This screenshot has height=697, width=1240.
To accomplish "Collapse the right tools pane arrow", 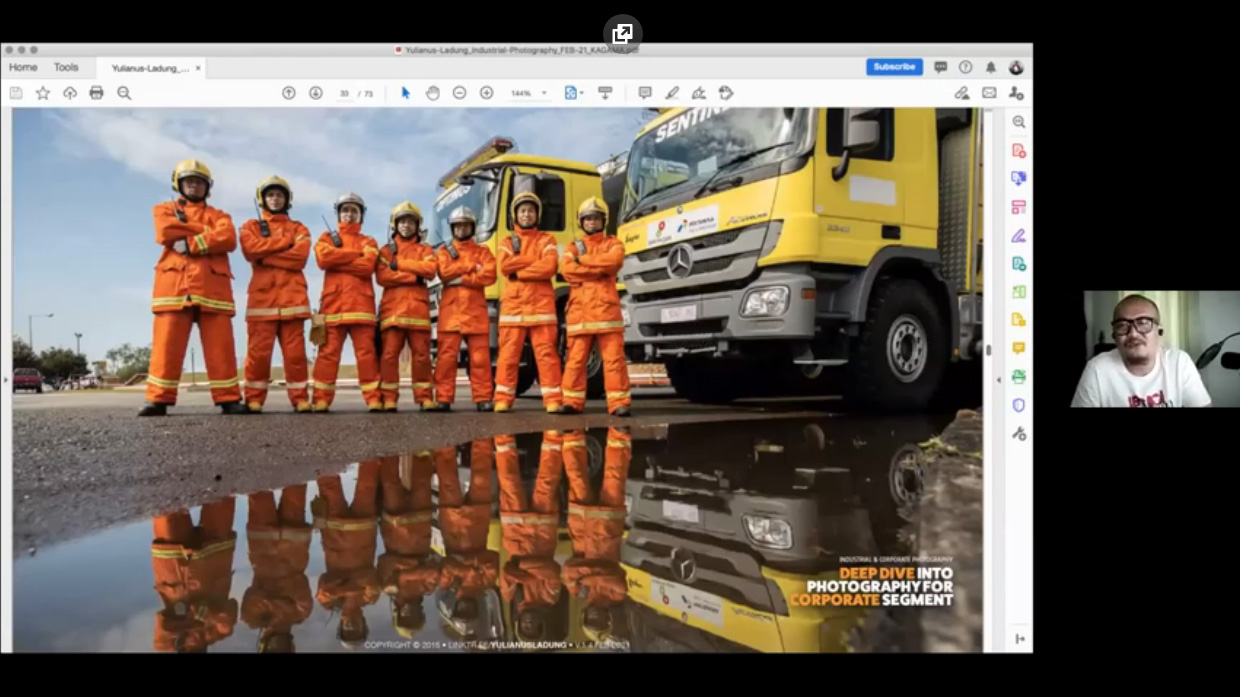I will tap(998, 380).
